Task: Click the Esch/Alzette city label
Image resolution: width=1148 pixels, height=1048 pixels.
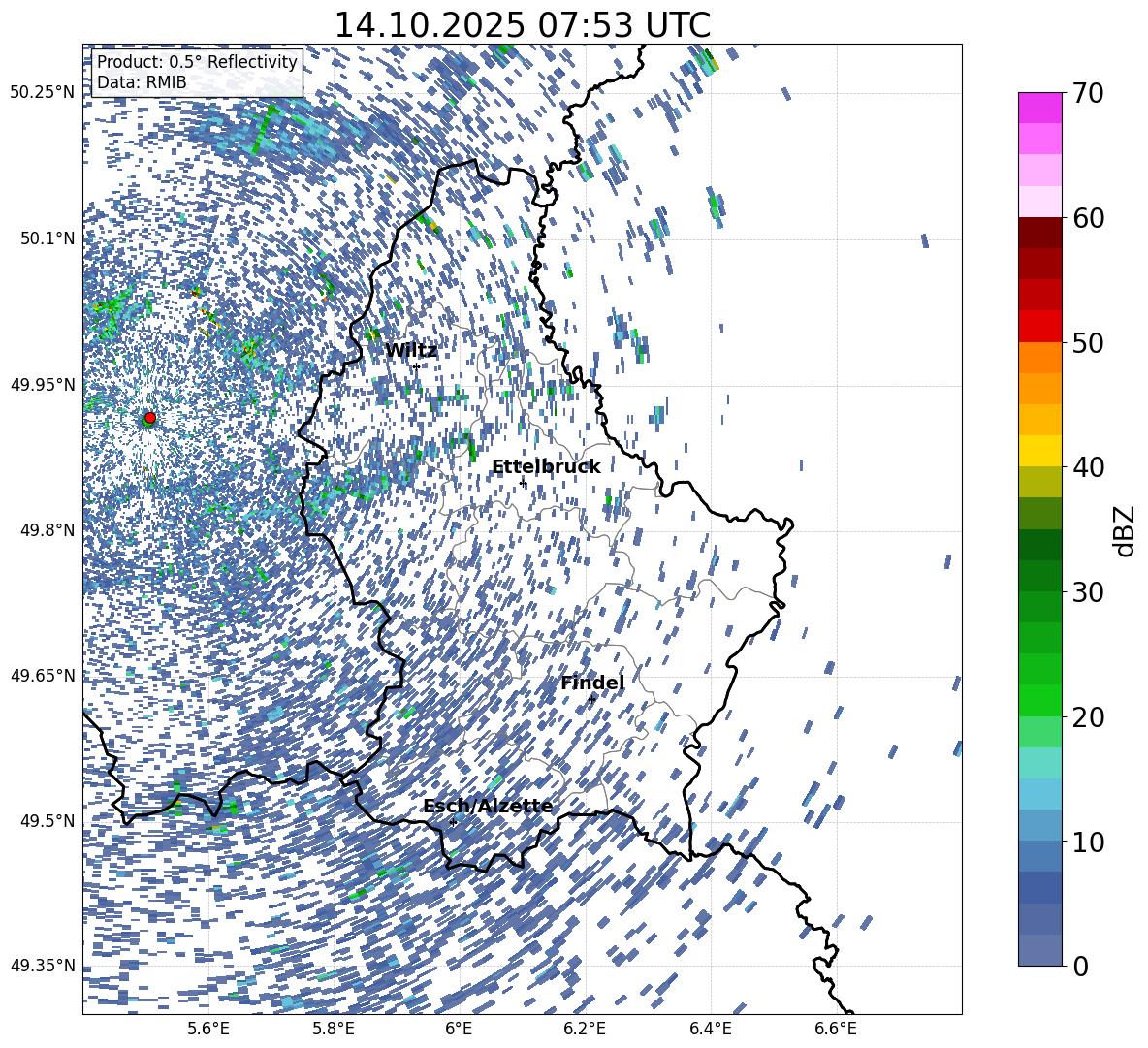Action: point(488,807)
